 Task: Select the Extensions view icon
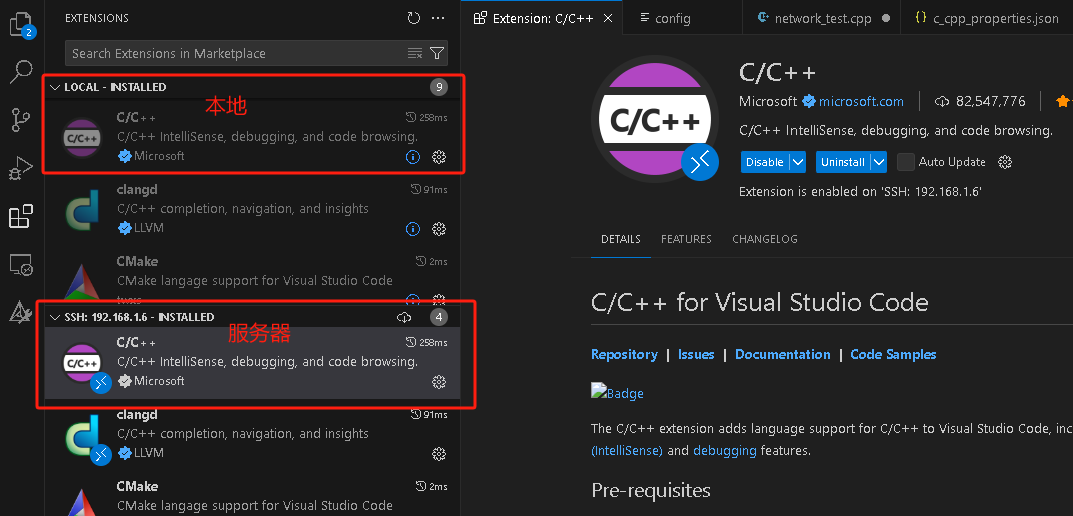21,216
